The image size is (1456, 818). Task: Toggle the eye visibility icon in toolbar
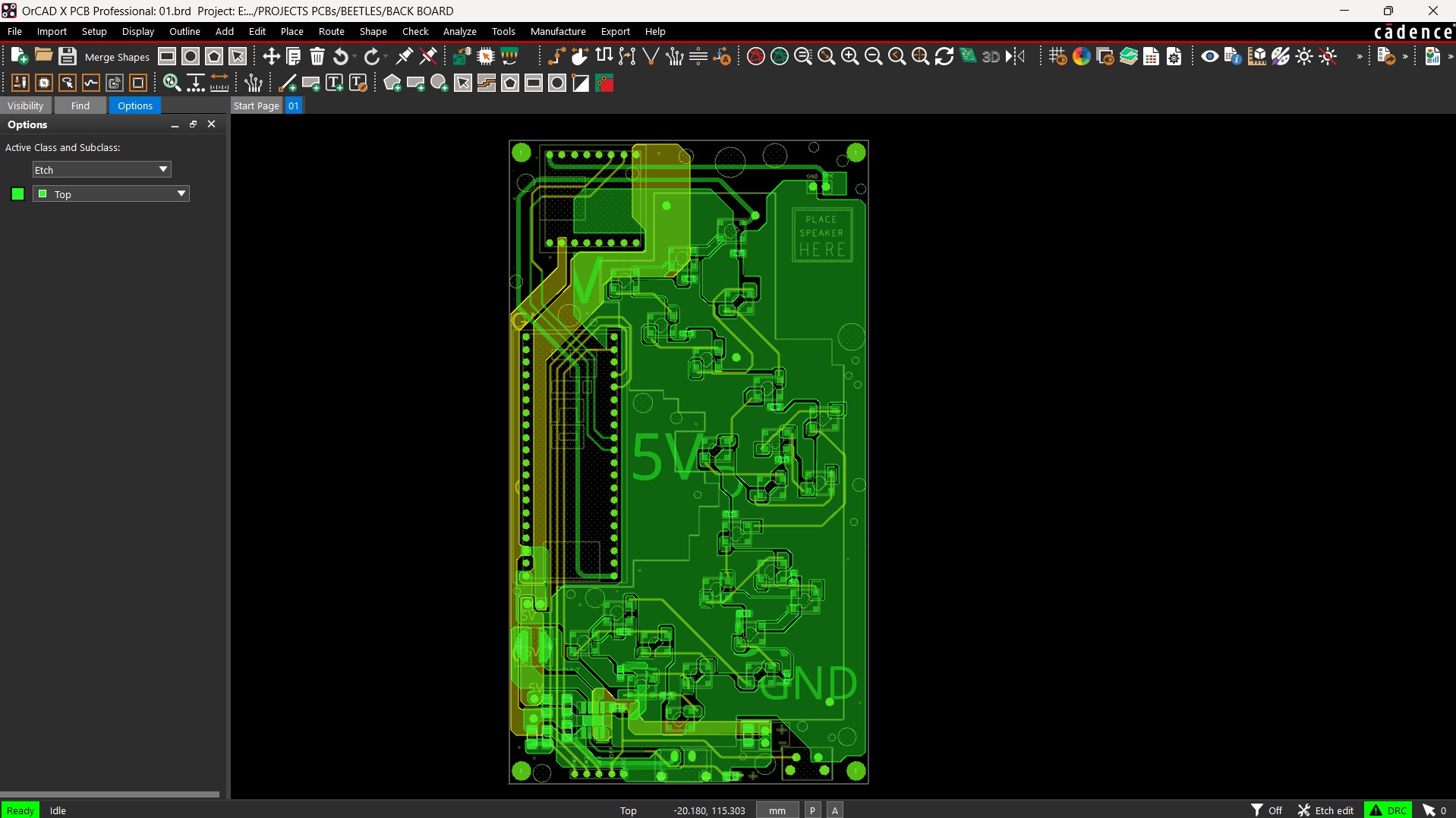click(x=1210, y=56)
